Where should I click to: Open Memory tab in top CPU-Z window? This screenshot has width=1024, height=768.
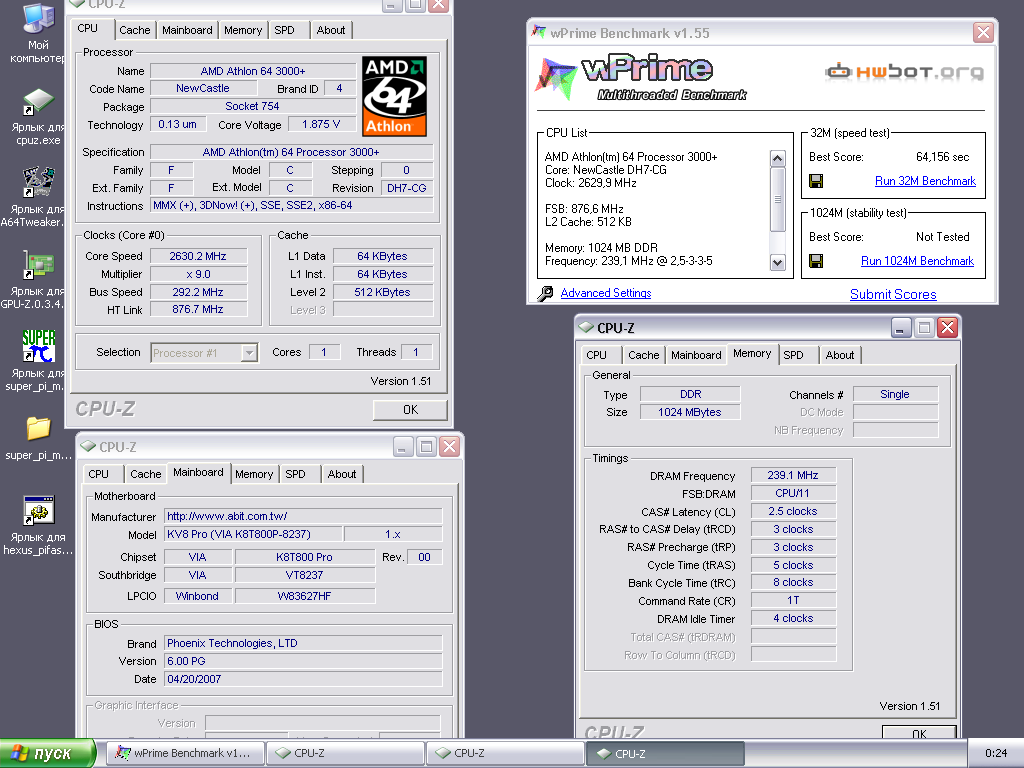pos(242,30)
